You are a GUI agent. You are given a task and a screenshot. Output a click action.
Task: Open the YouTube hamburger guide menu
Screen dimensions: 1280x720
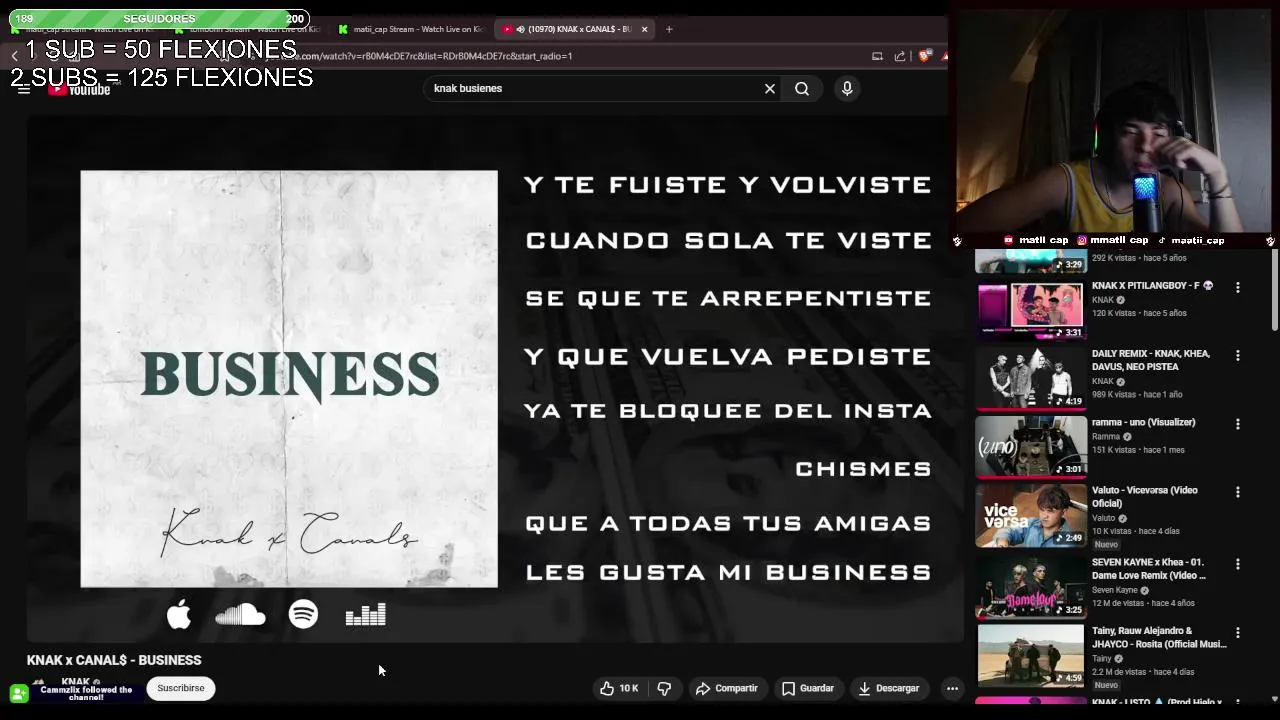(x=23, y=89)
